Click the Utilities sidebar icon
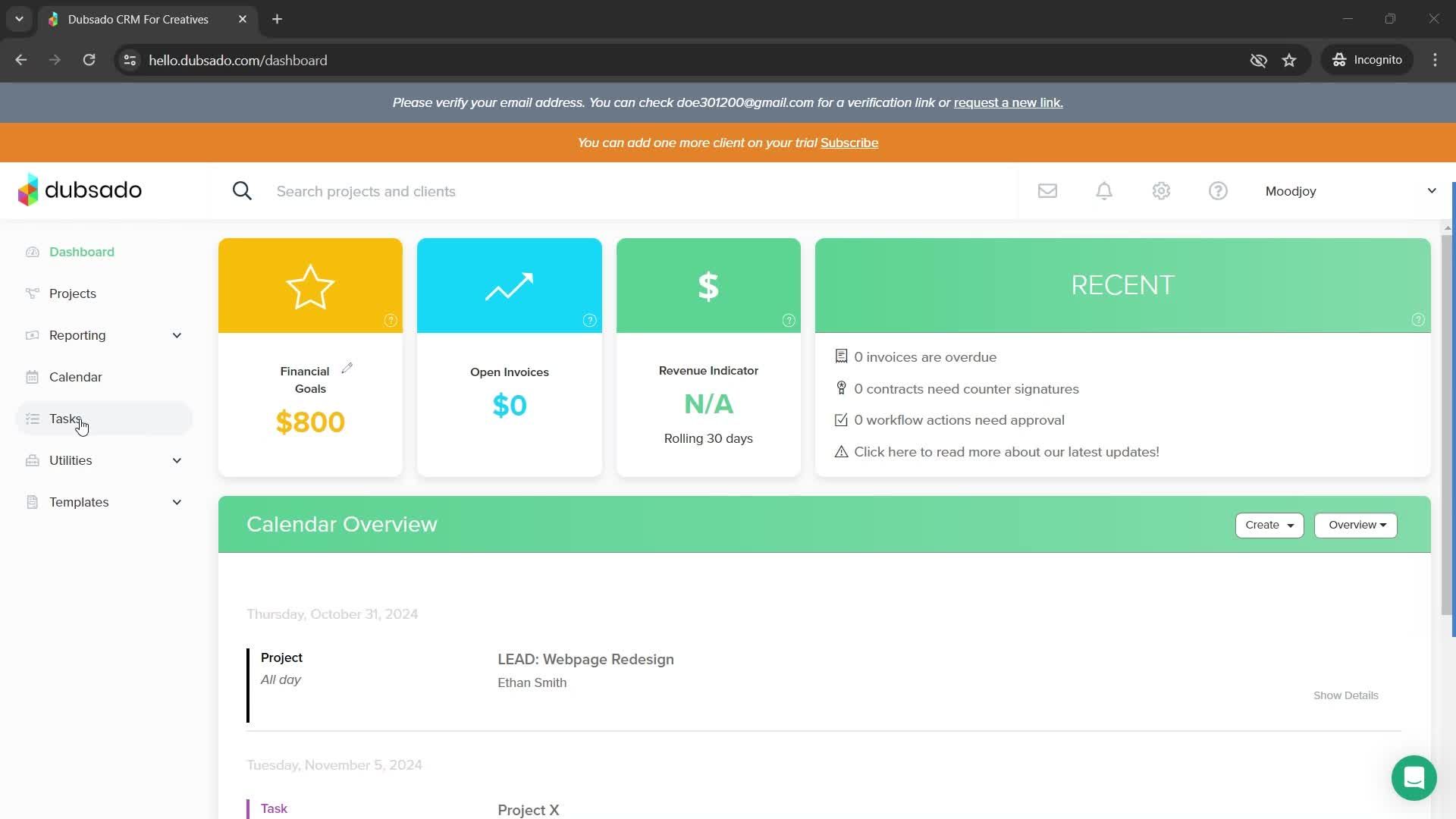This screenshot has height=819, width=1456. (x=32, y=460)
